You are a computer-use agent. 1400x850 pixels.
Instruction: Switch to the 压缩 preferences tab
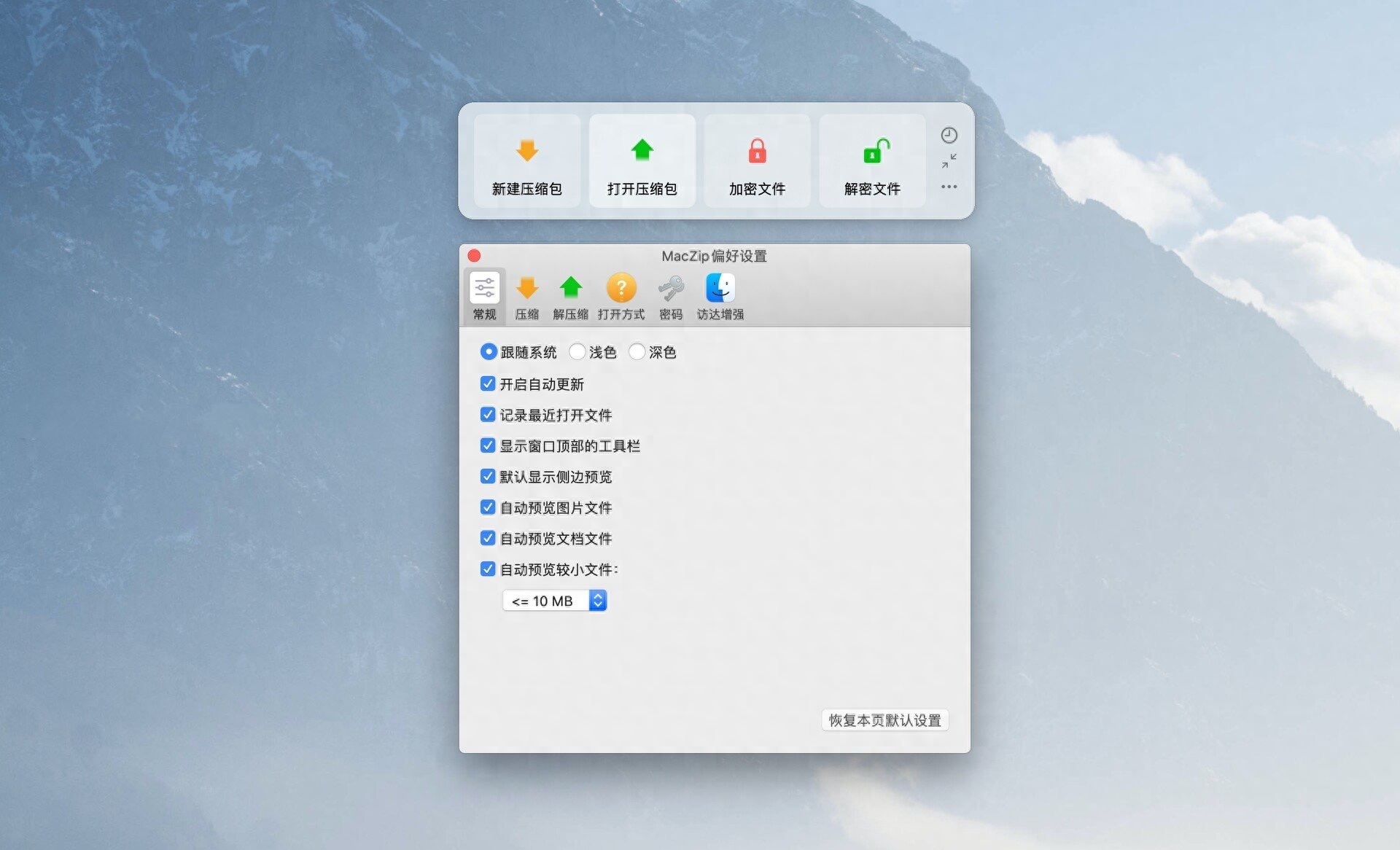point(527,297)
